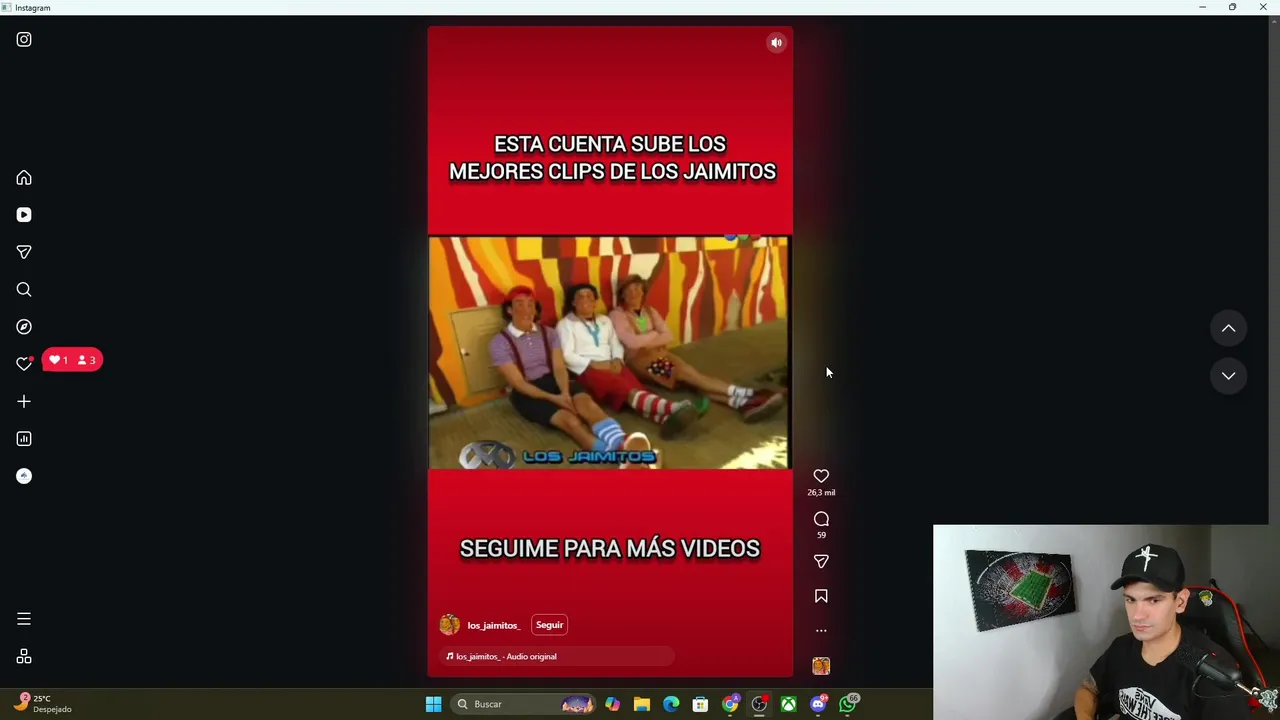This screenshot has height=720, width=1280.
Task: Open Google Chrome from taskbar
Action: click(x=730, y=704)
